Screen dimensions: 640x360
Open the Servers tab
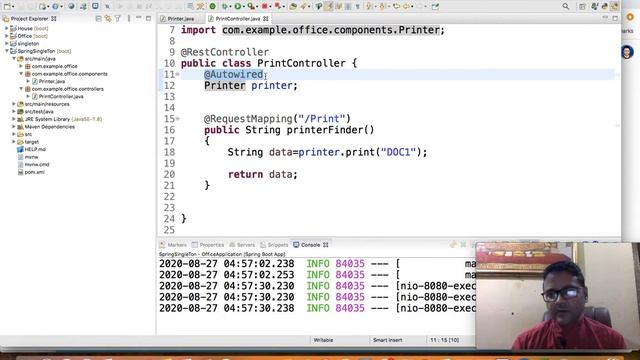point(242,245)
